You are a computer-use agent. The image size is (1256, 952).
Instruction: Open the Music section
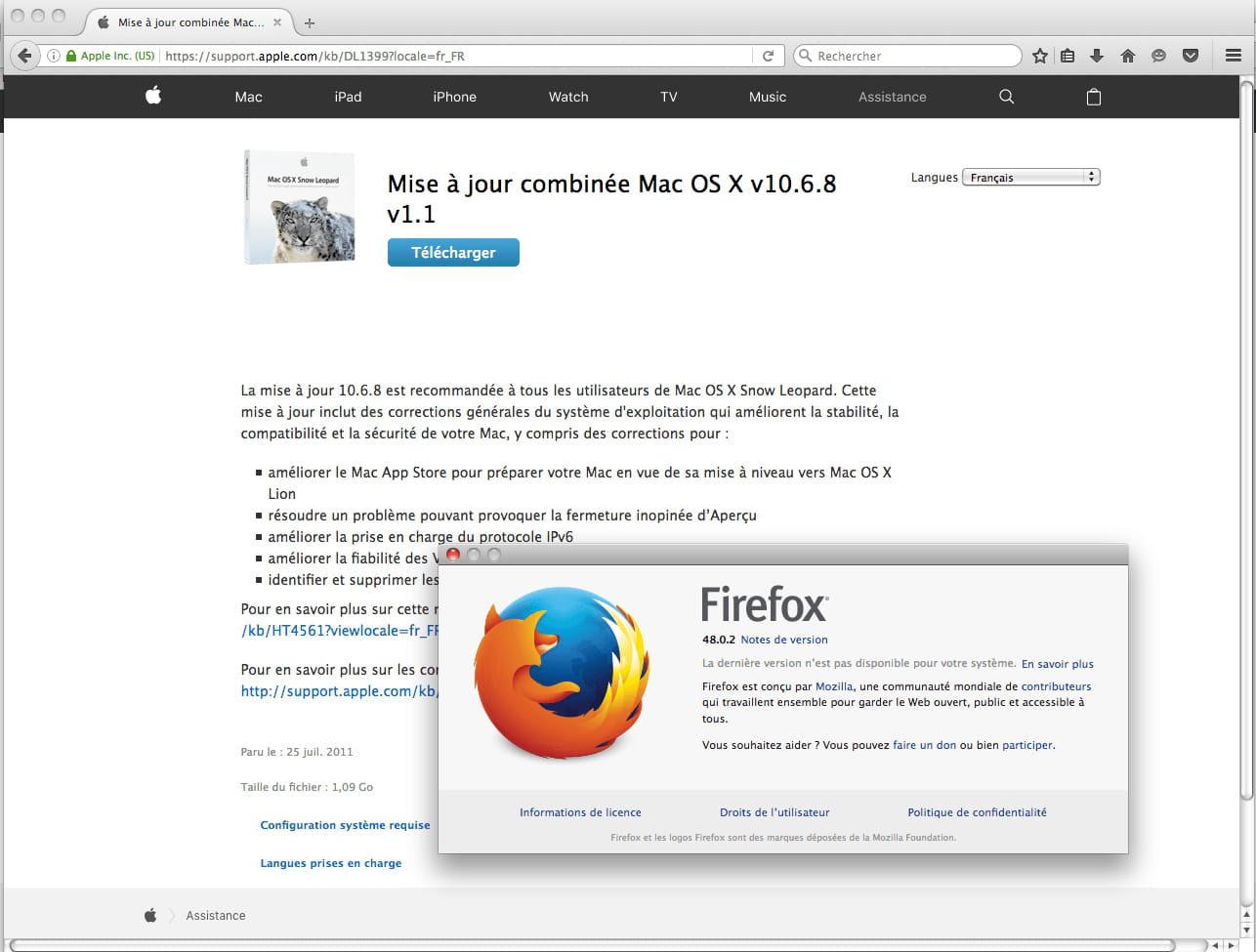click(768, 97)
